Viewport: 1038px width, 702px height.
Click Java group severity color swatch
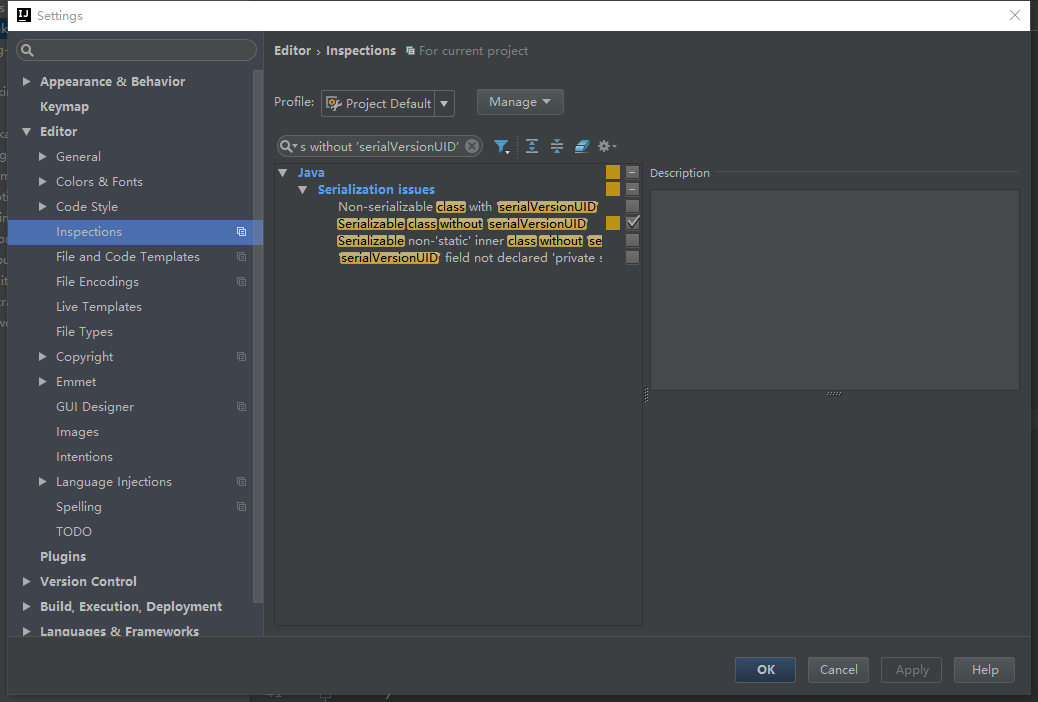[x=613, y=172]
